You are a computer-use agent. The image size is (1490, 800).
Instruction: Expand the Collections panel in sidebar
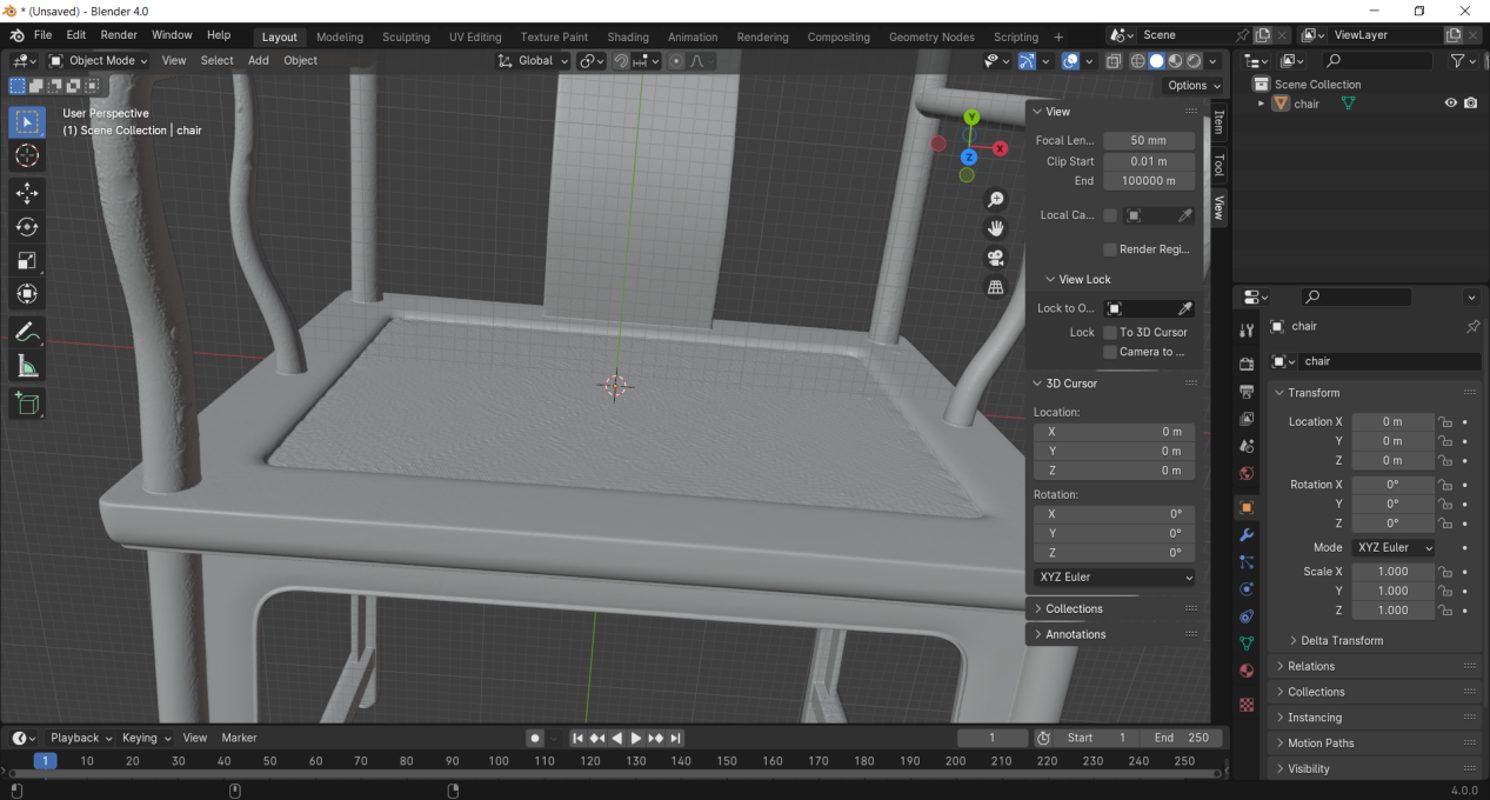coord(1073,609)
